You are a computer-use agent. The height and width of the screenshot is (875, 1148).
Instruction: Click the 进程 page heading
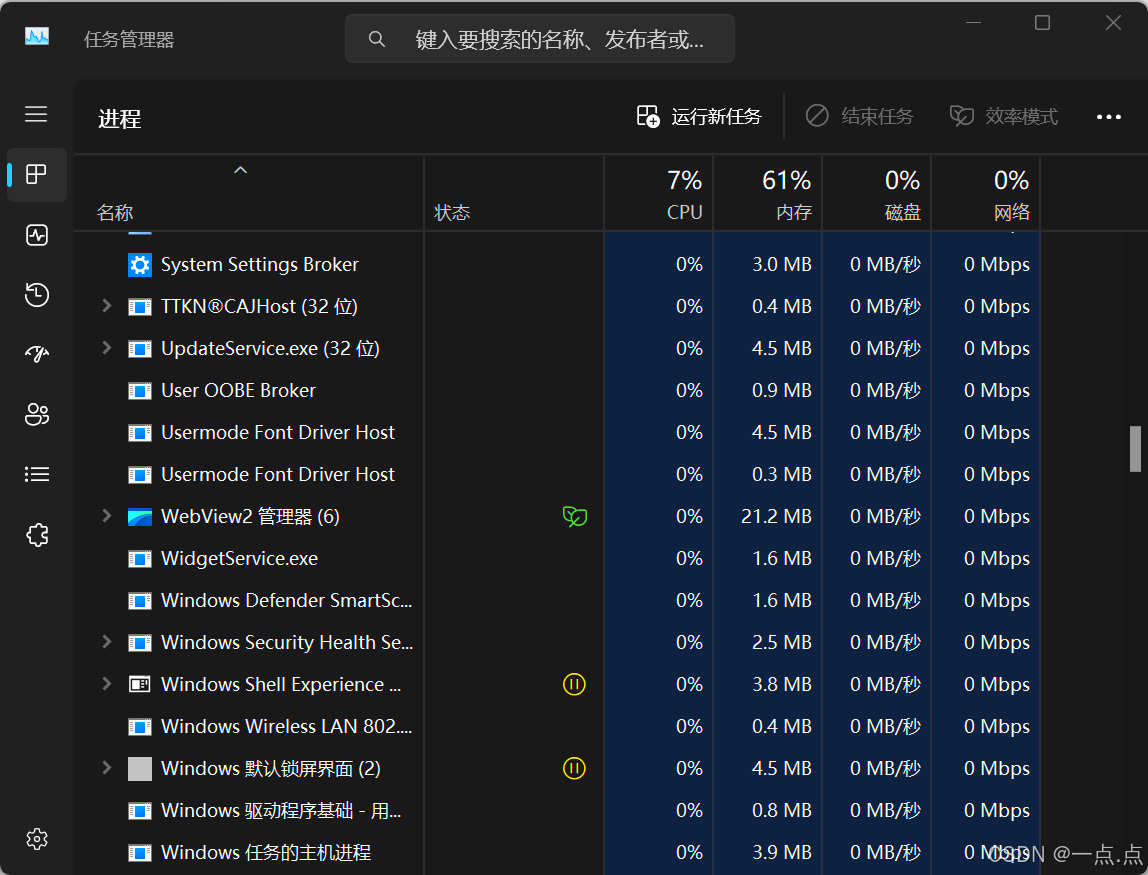click(x=119, y=119)
